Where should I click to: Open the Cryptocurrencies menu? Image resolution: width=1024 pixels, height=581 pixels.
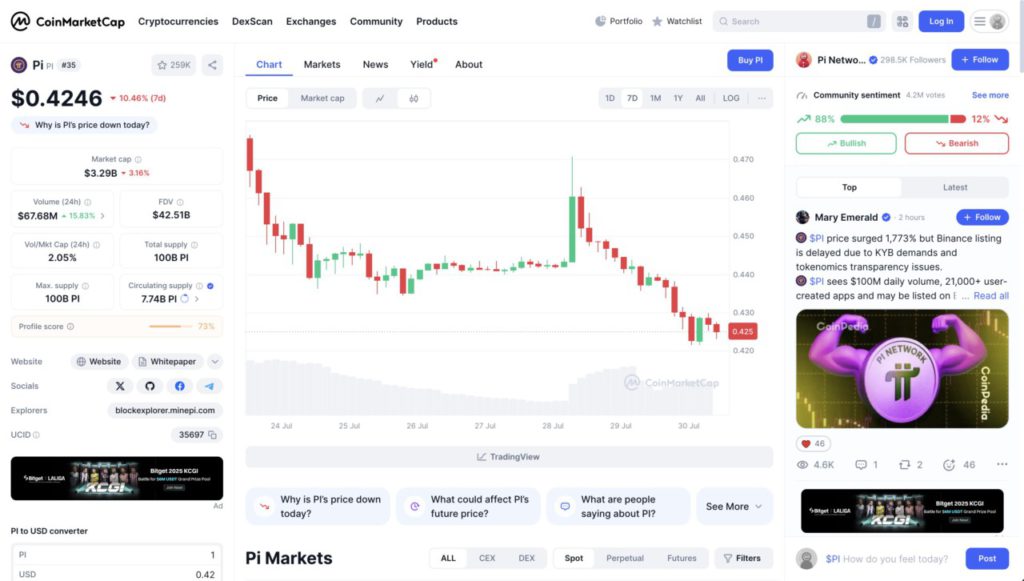point(178,22)
